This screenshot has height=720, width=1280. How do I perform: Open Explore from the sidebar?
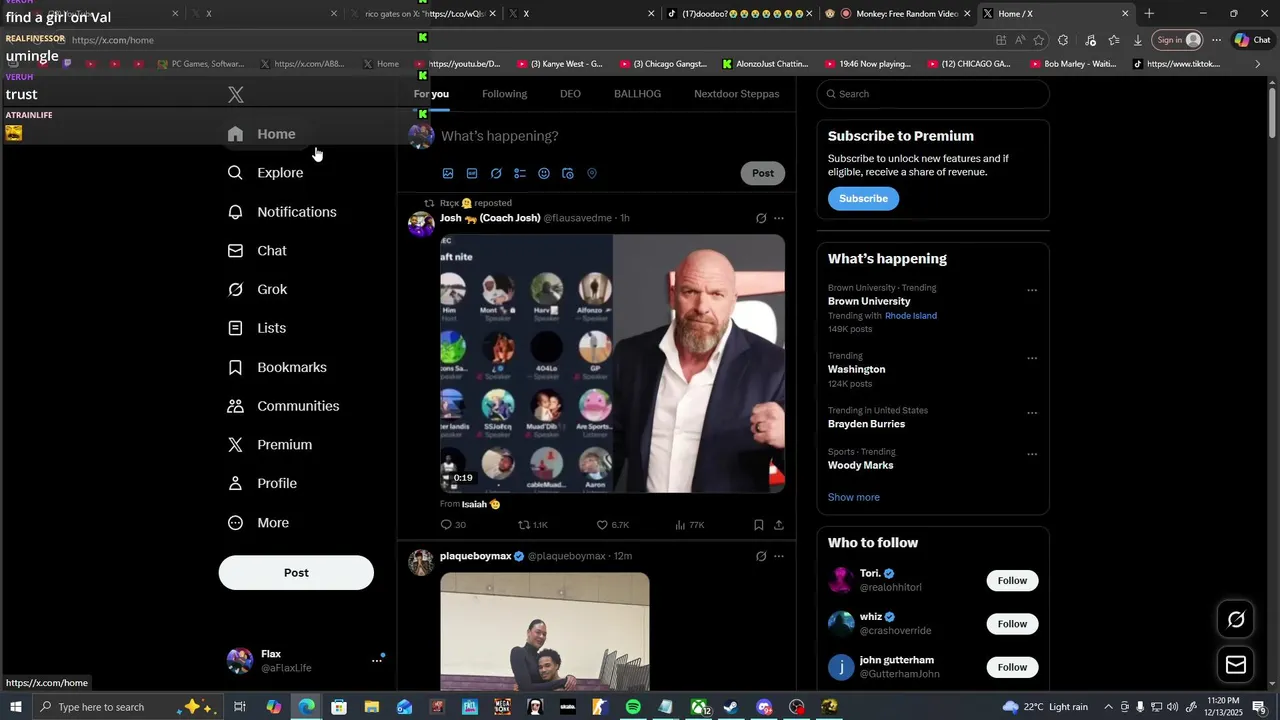point(266,173)
